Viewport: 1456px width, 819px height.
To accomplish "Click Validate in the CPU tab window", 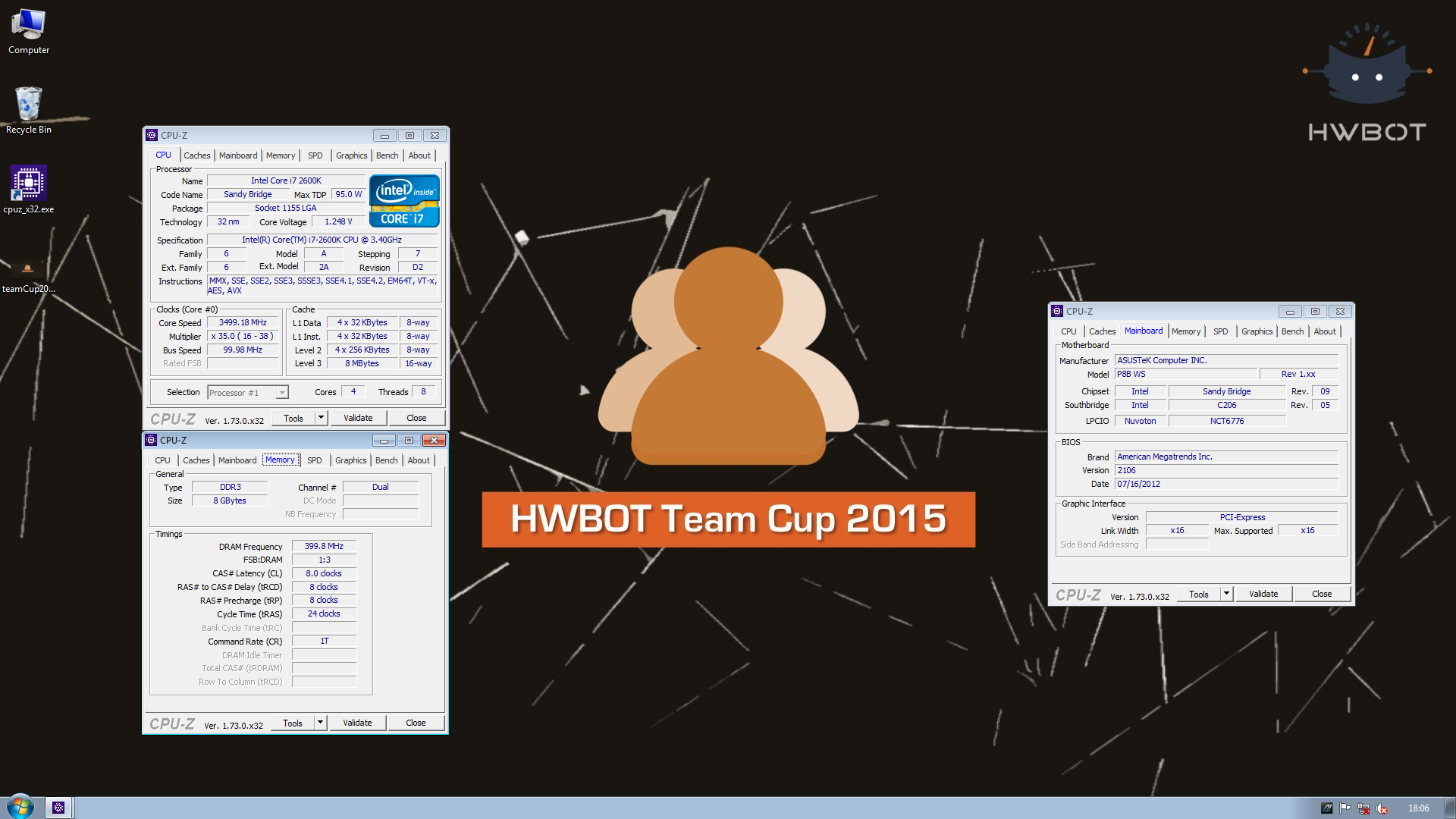I will click(x=358, y=418).
